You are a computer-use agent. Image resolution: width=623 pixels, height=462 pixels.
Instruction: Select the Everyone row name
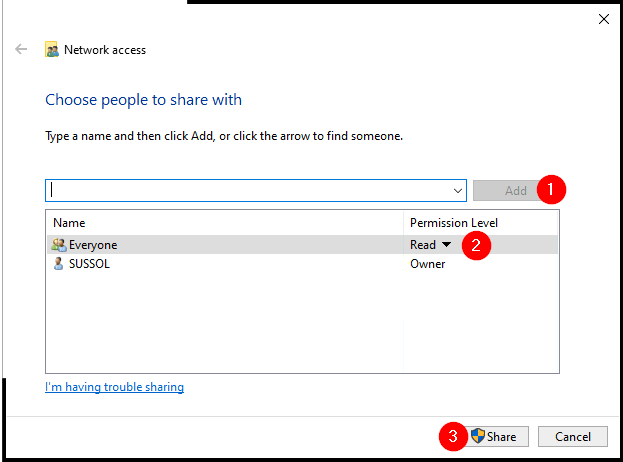click(x=93, y=245)
